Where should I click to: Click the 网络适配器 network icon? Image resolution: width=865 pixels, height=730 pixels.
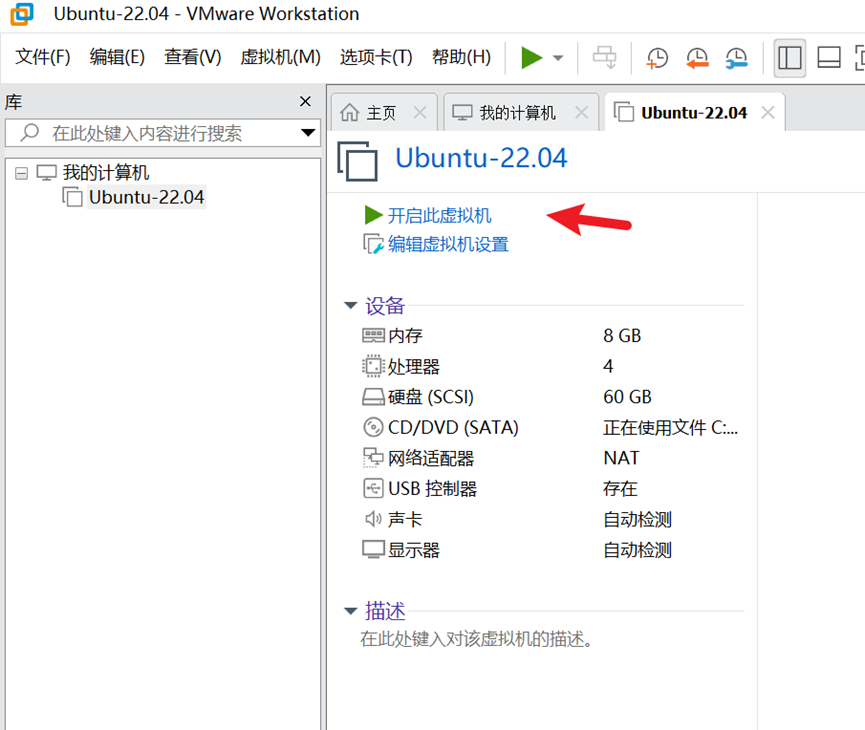point(373,458)
